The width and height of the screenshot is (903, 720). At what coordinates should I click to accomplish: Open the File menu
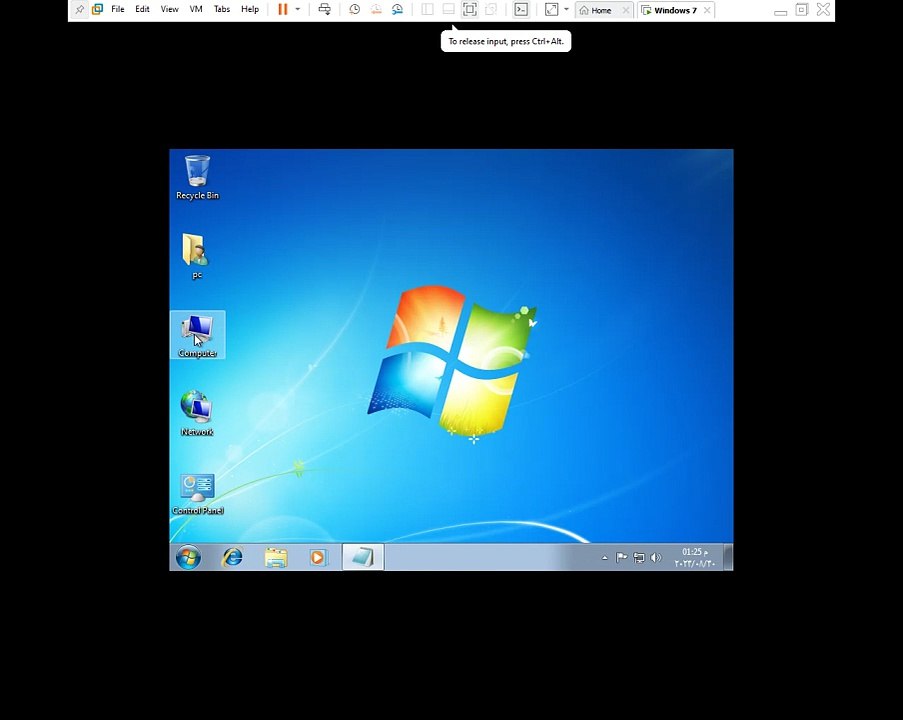pos(117,9)
